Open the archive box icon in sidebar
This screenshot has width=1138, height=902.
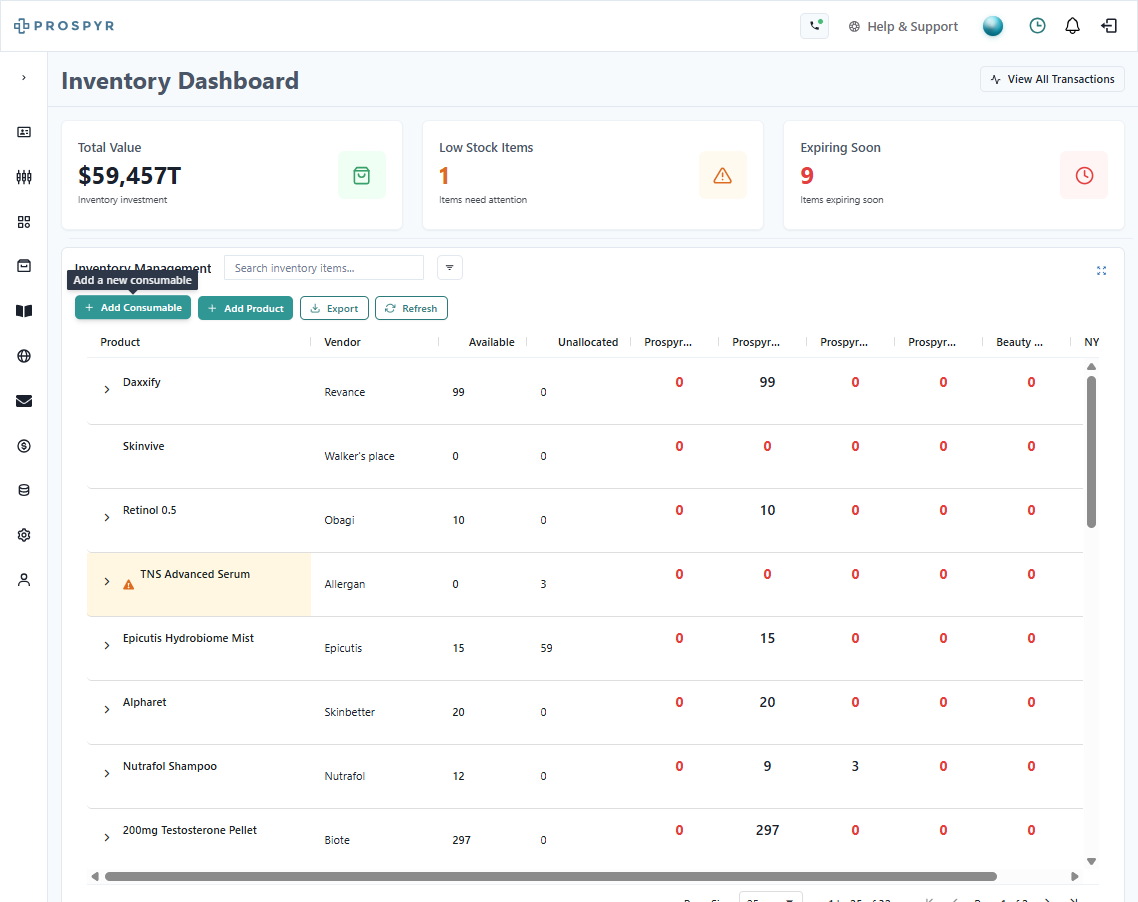pyautogui.click(x=24, y=266)
